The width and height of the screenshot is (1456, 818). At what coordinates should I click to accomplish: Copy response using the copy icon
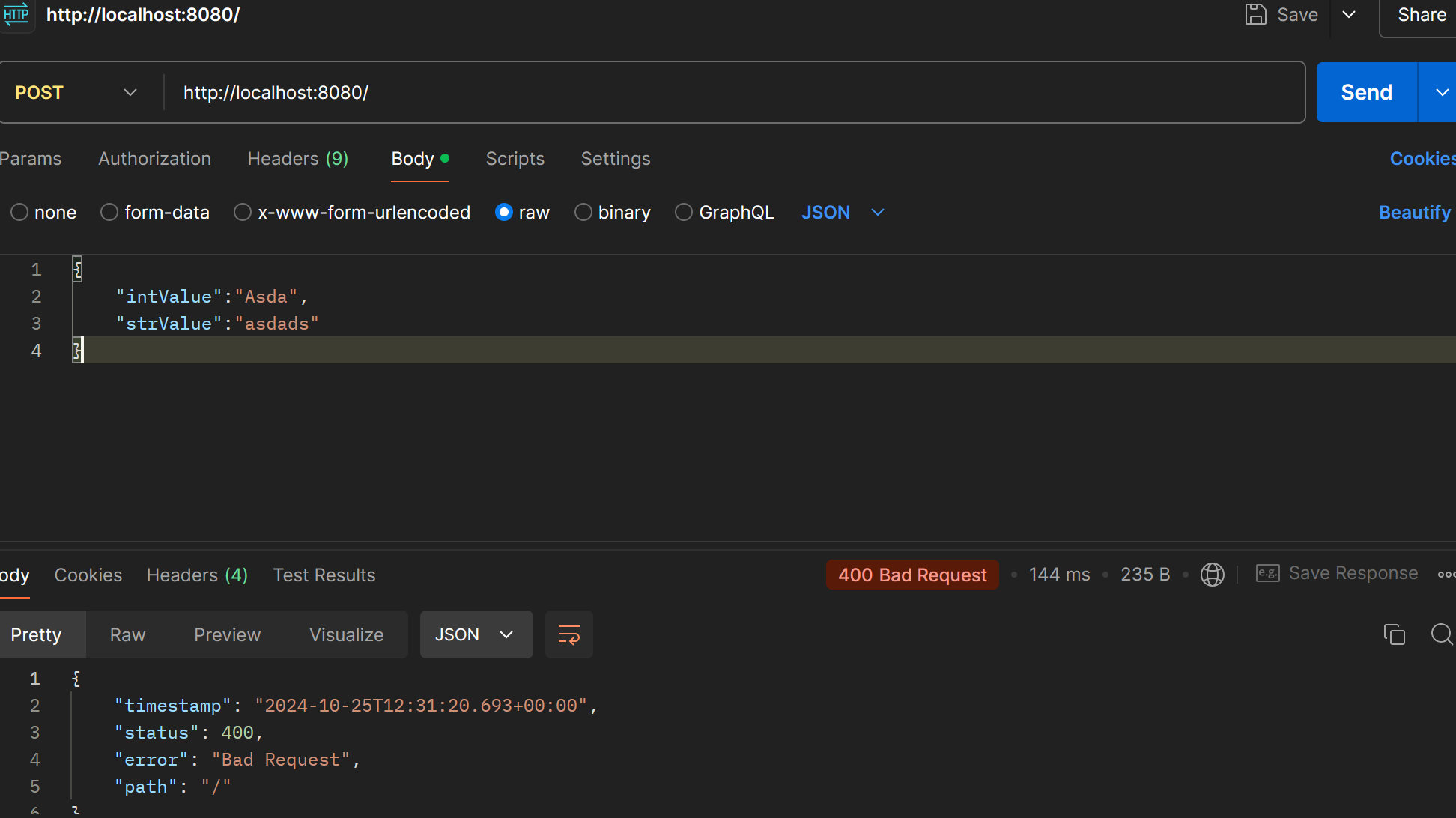click(1395, 634)
